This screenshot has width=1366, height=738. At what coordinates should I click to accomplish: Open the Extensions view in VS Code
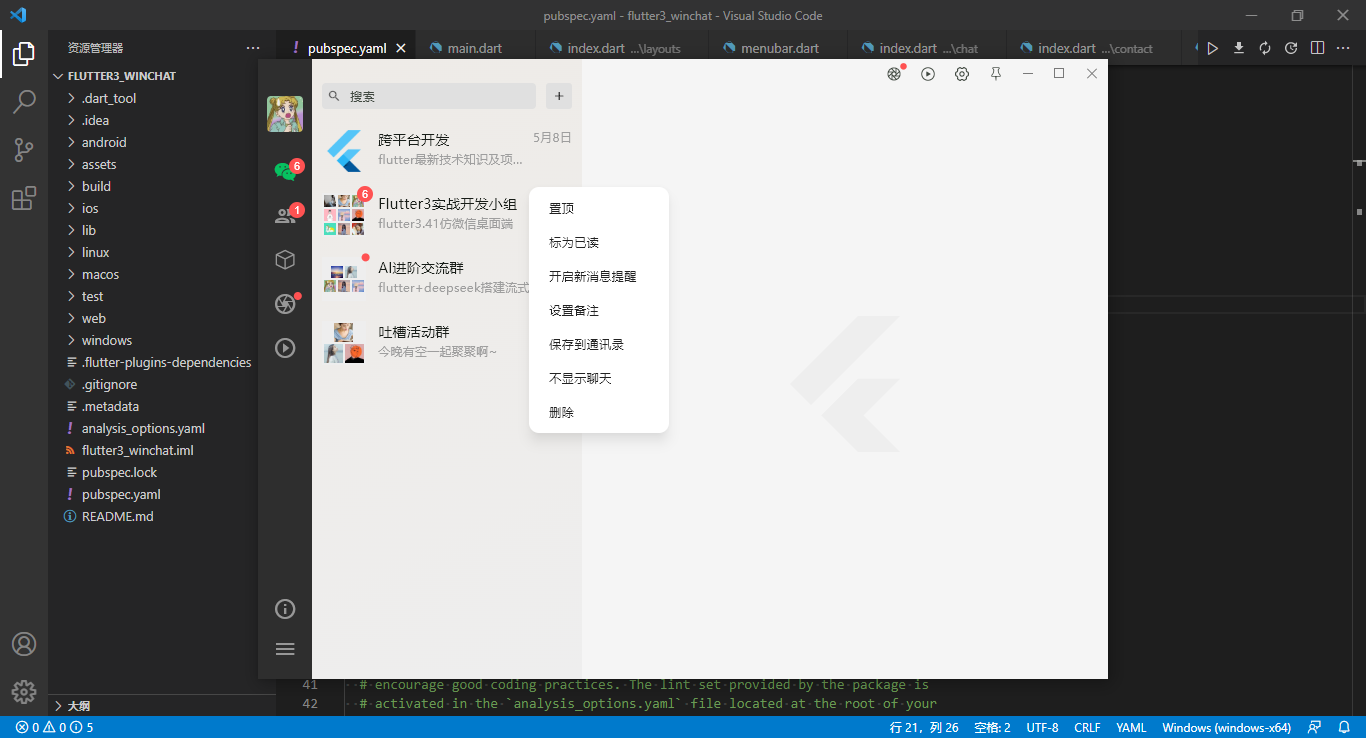coord(24,198)
